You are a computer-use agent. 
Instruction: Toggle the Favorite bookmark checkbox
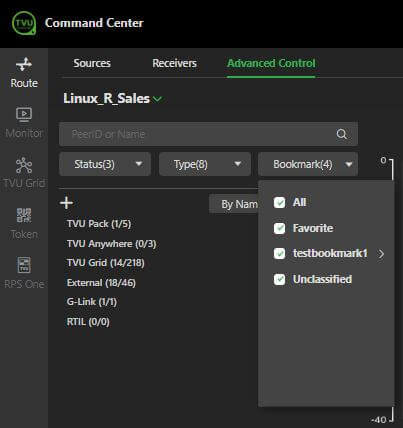279,228
